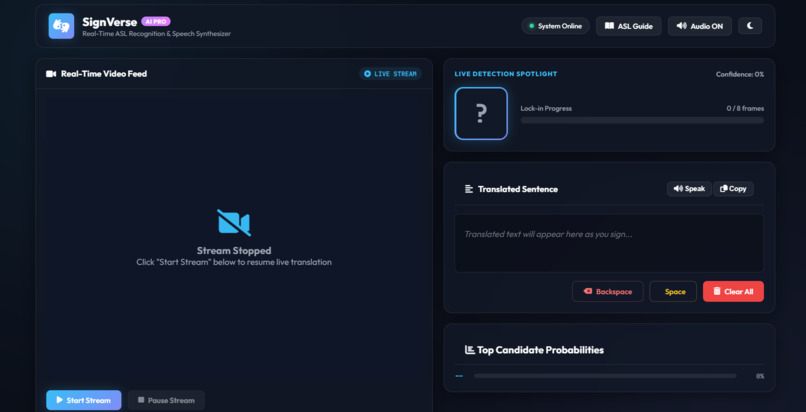Click the video camera icon beside Real-Time Video Feed
The image size is (806, 412).
(x=51, y=74)
